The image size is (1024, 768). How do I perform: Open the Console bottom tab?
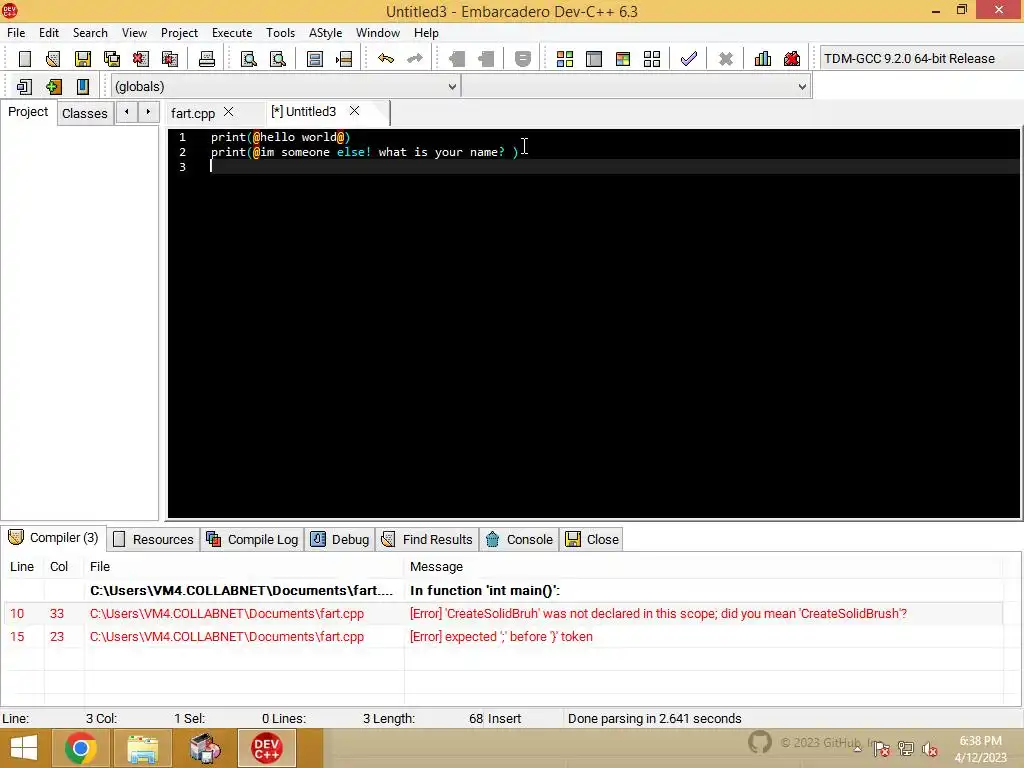[520, 539]
